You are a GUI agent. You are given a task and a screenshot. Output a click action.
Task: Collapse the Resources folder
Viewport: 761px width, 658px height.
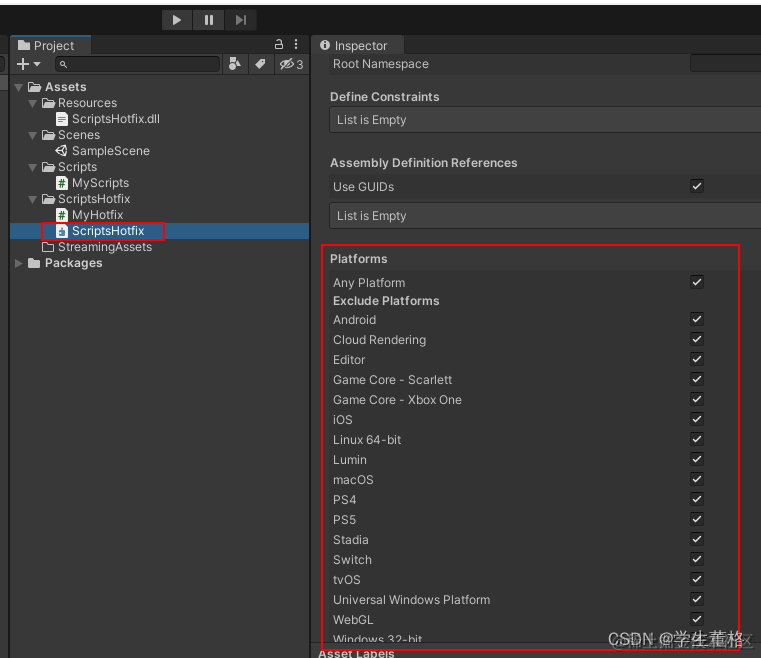33,103
